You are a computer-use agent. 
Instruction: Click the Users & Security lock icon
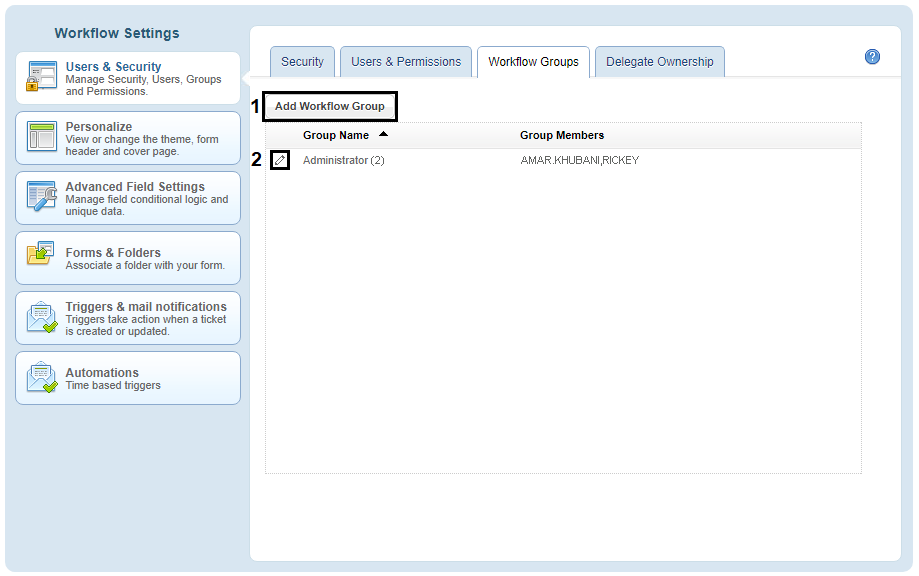click(x=42, y=76)
